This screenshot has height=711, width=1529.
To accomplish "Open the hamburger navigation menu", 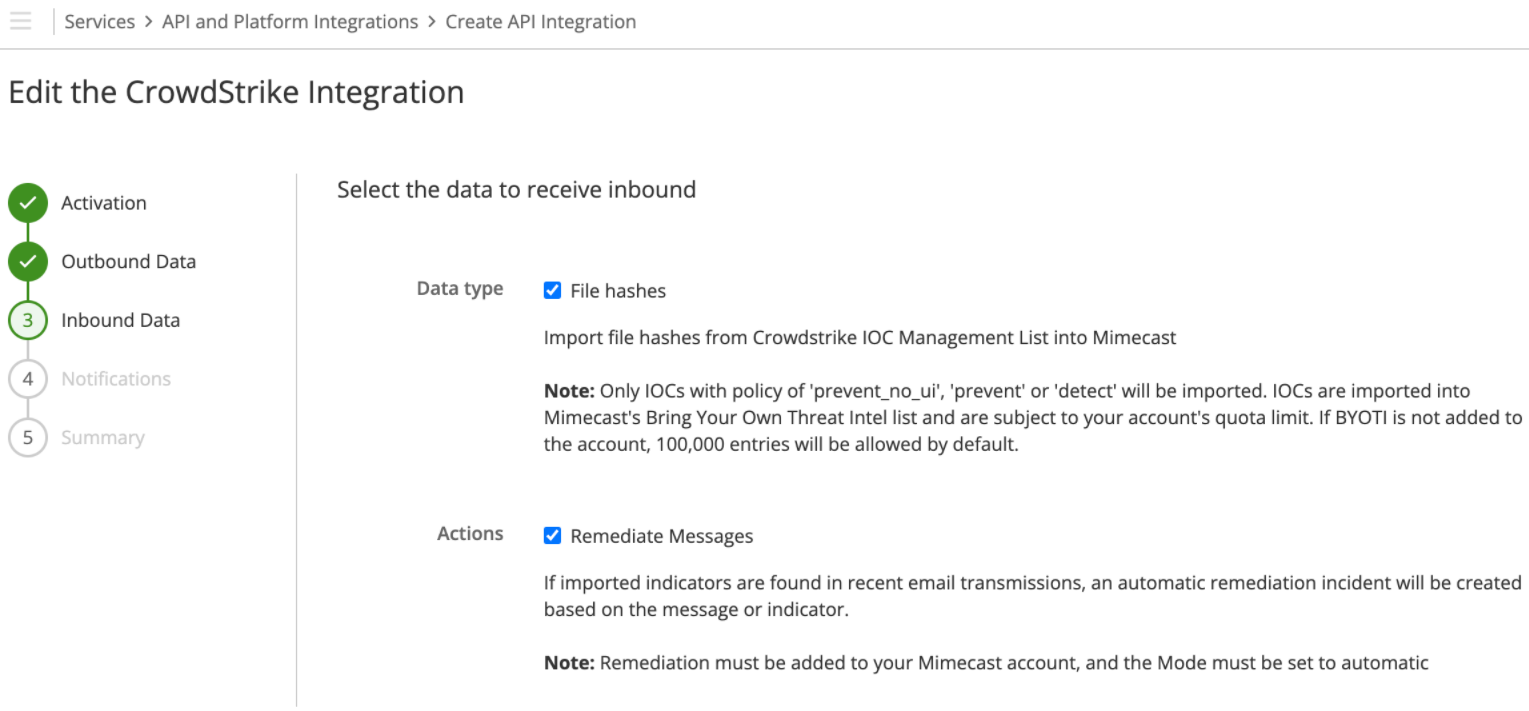I will pyautogui.click(x=20, y=21).
